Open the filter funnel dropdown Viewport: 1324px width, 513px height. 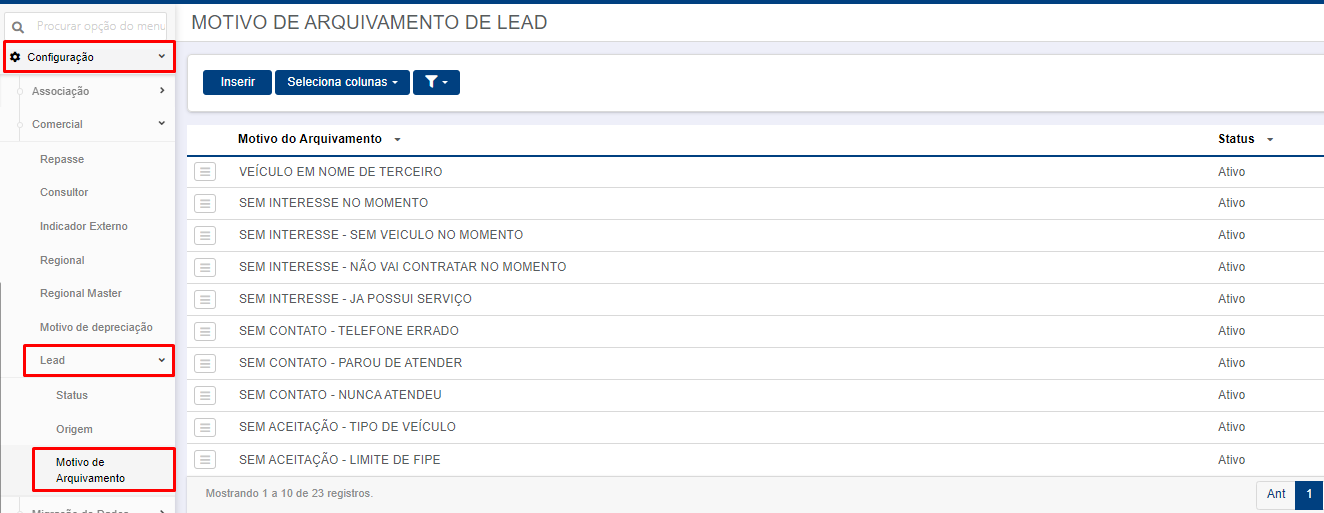(x=436, y=82)
